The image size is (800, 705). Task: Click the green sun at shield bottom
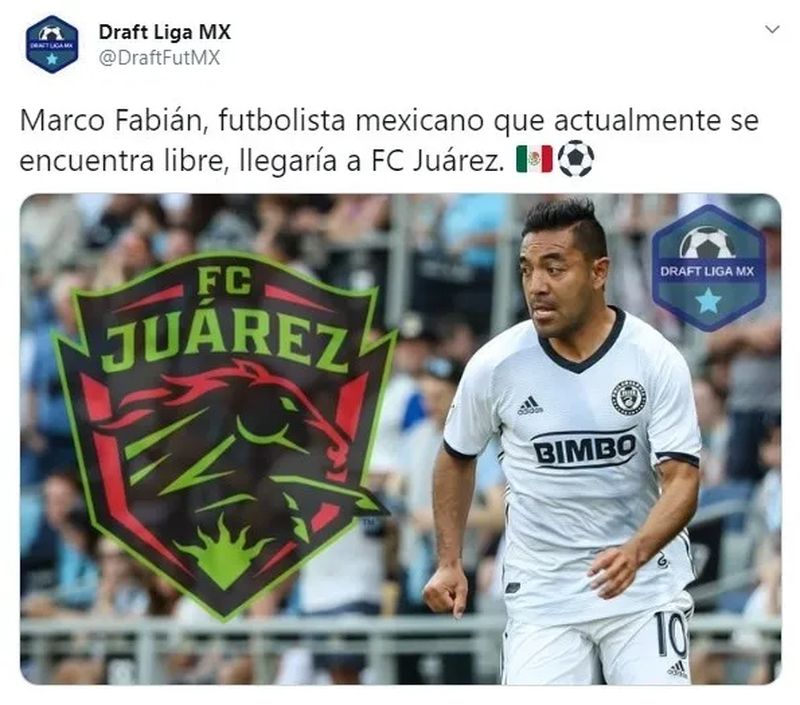point(224,552)
